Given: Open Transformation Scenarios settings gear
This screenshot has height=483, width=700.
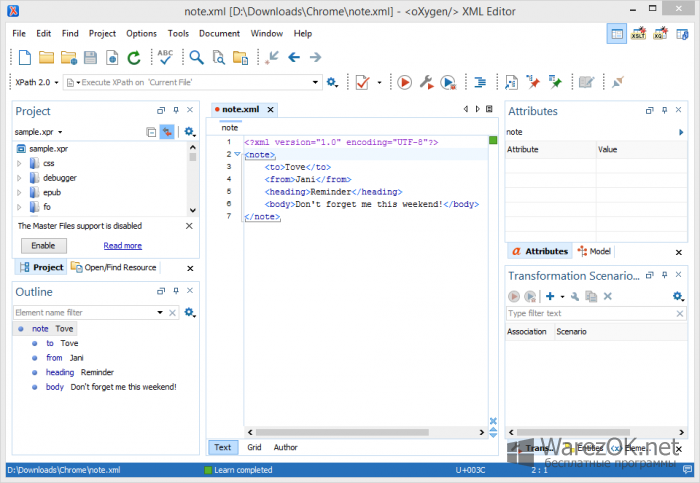Looking at the screenshot, I should coord(678,296).
